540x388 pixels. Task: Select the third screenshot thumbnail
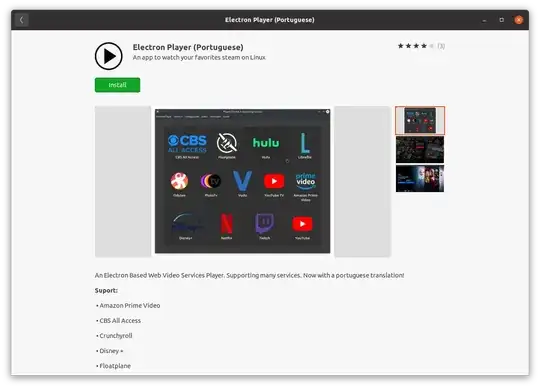point(420,178)
